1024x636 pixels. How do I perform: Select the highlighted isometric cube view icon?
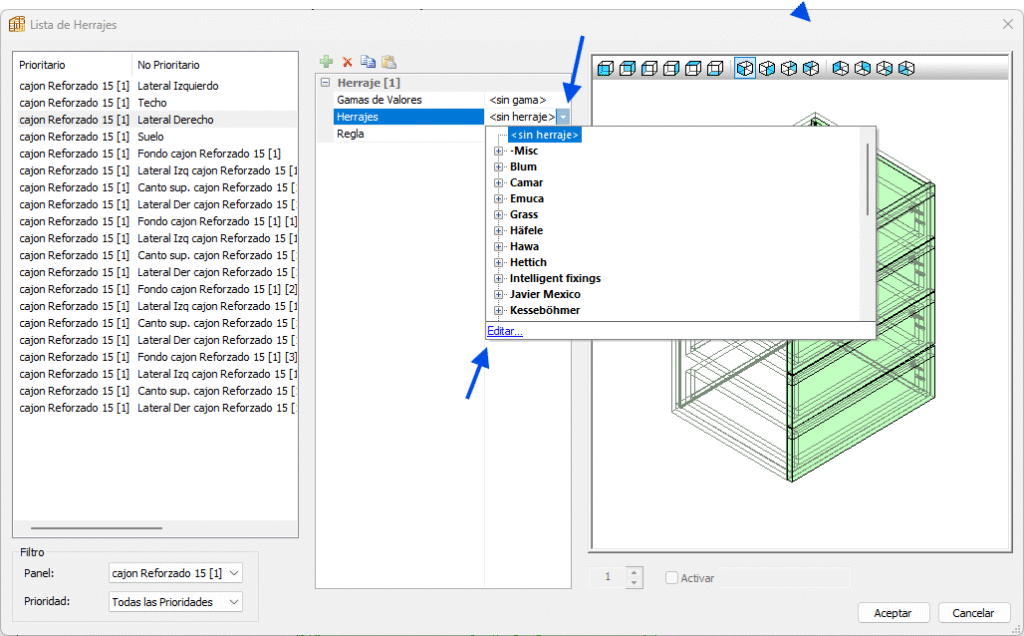tap(745, 69)
